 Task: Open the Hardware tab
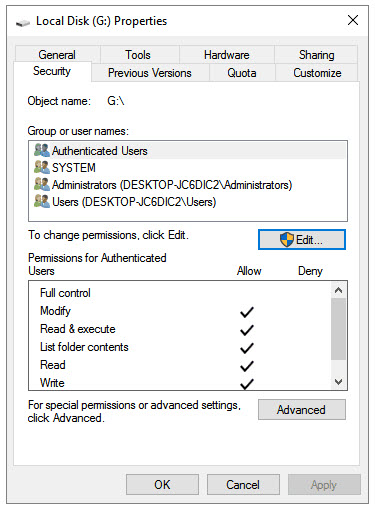point(227,55)
